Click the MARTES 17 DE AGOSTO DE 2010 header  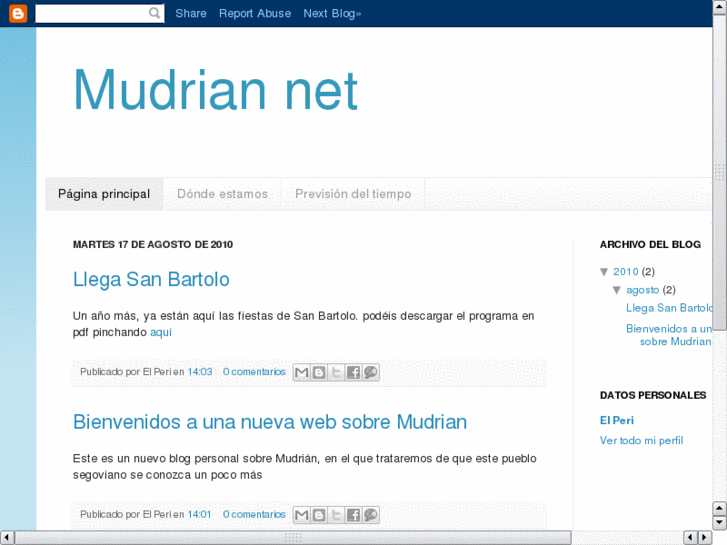tap(153, 245)
